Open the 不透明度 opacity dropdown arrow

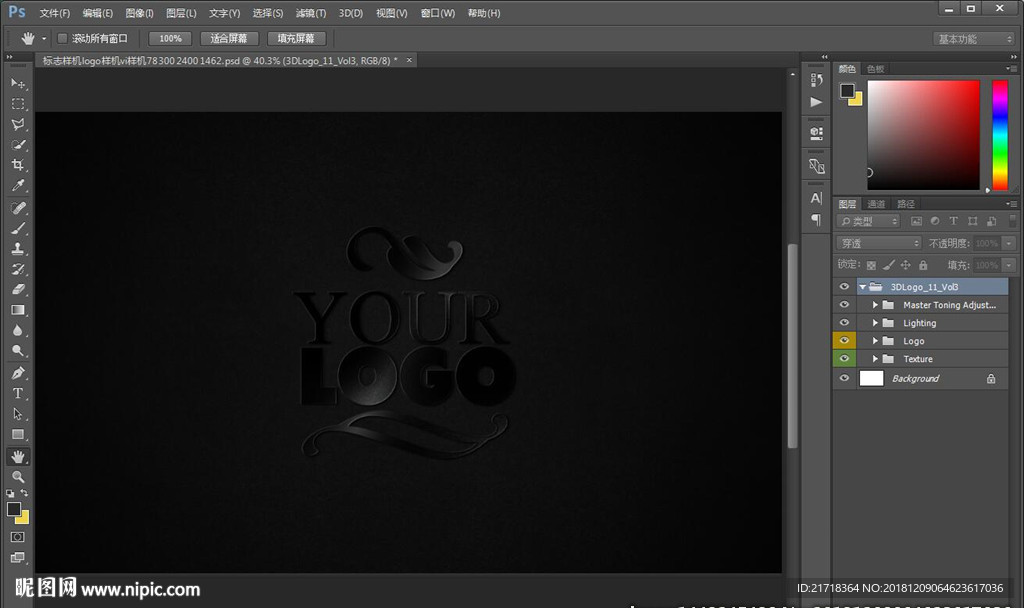click(x=1009, y=244)
